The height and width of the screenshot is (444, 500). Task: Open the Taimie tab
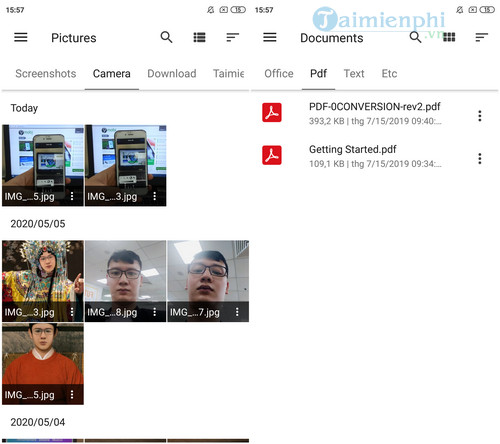[229, 74]
